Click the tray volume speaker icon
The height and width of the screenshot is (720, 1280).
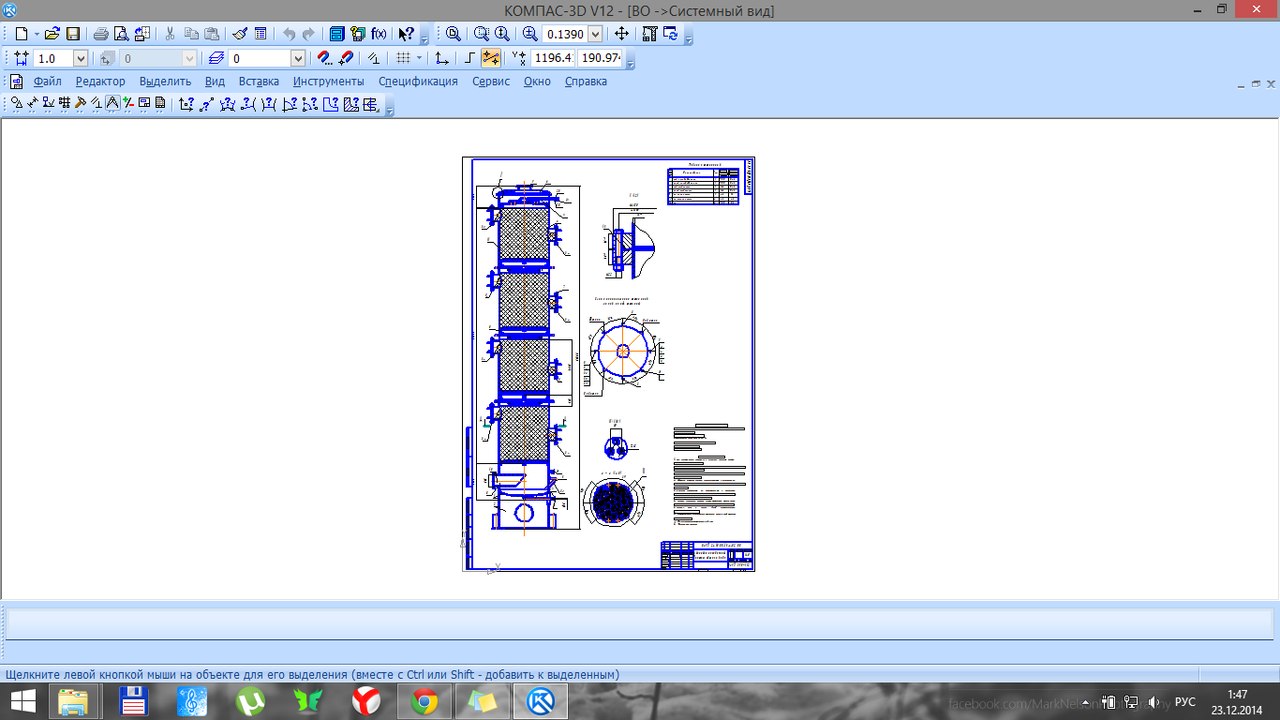pyautogui.click(x=1155, y=702)
